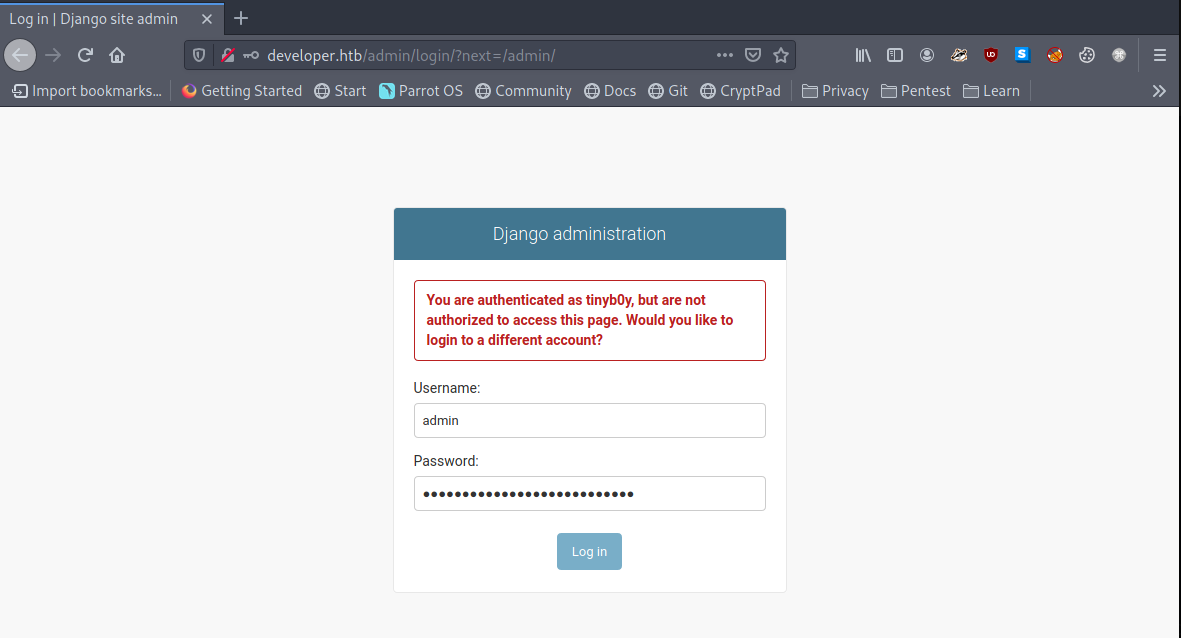Open the Privacy bookmarks folder

click(x=835, y=91)
